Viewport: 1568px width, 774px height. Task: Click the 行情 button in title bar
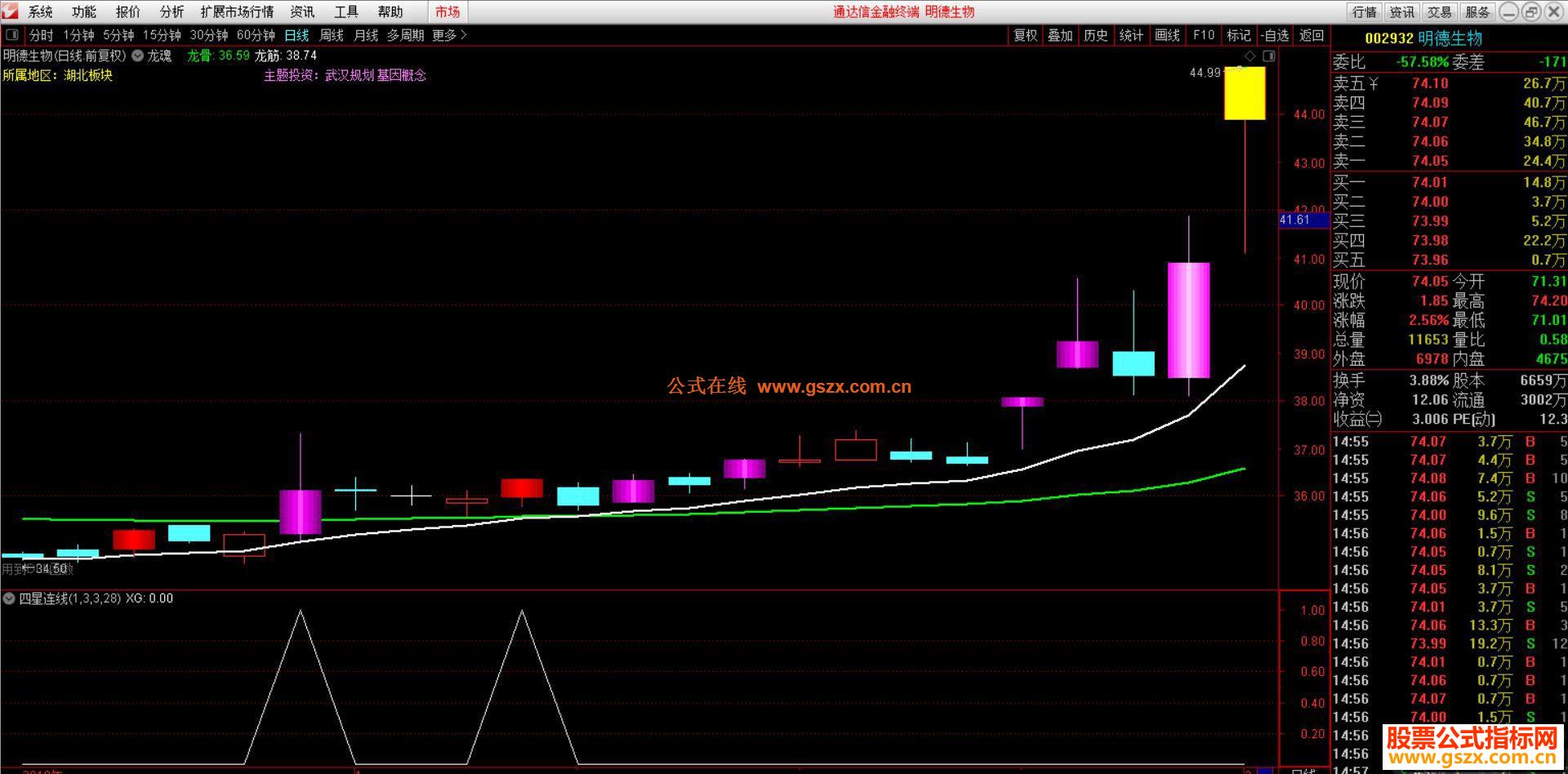1364,11
